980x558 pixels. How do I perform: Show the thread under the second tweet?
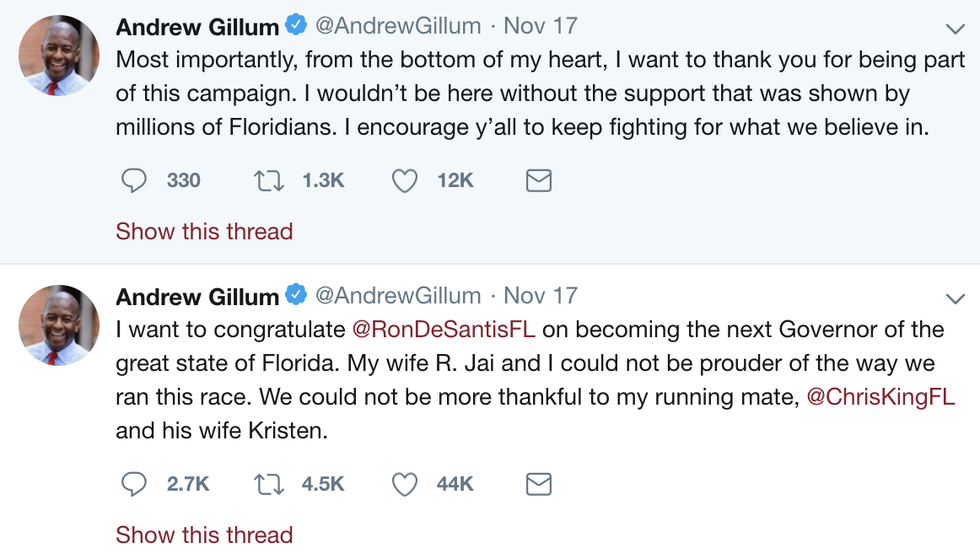(x=204, y=535)
